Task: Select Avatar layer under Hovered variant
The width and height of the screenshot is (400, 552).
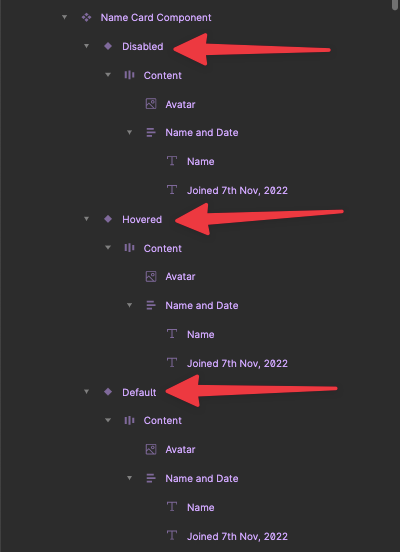Action: click(x=180, y=276)
